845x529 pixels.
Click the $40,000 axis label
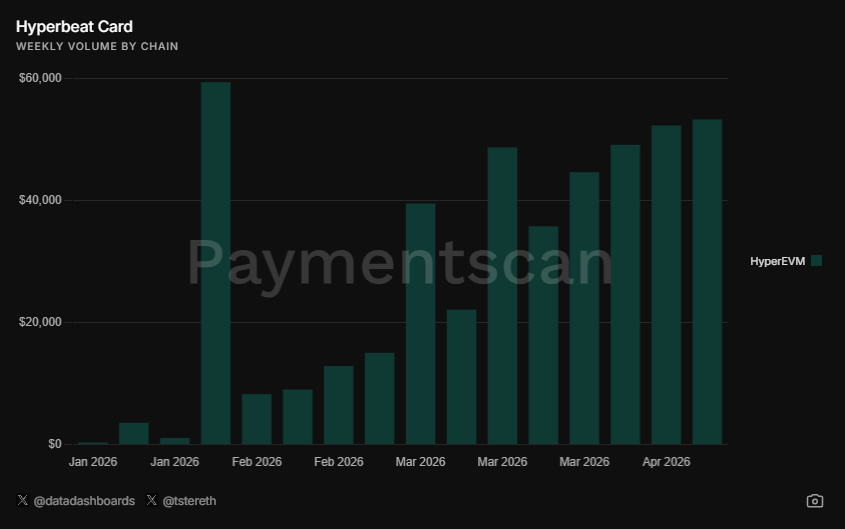(x=40, y=200)
